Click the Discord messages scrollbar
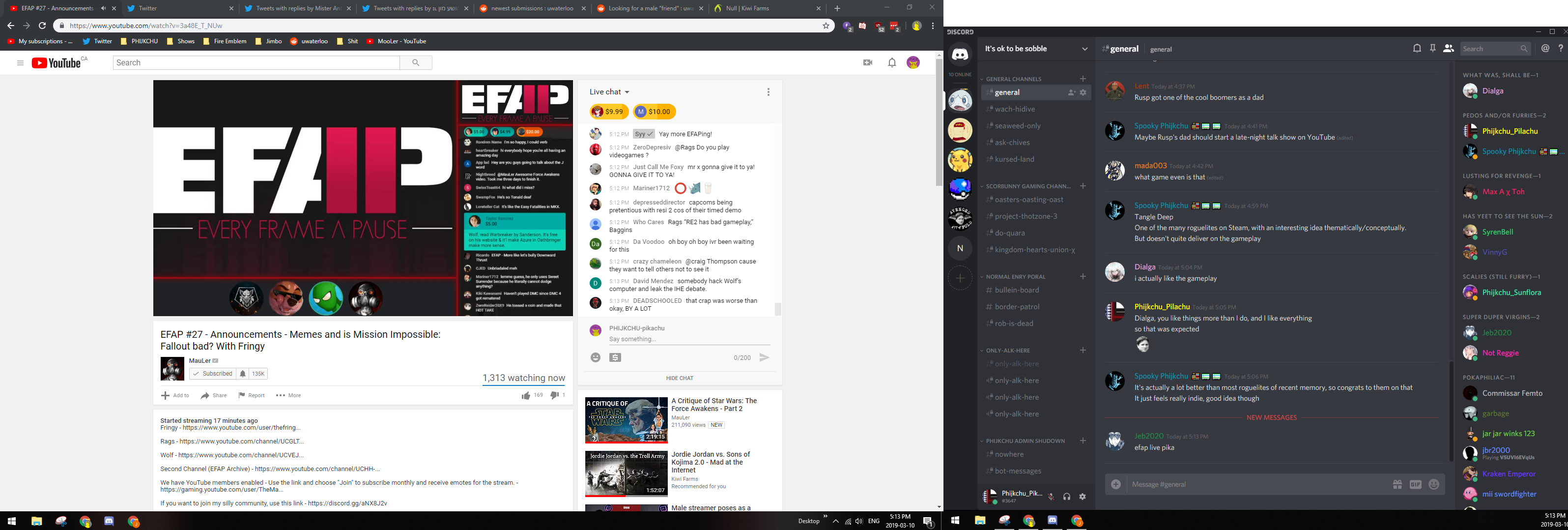 click(x=1452, y=411)
